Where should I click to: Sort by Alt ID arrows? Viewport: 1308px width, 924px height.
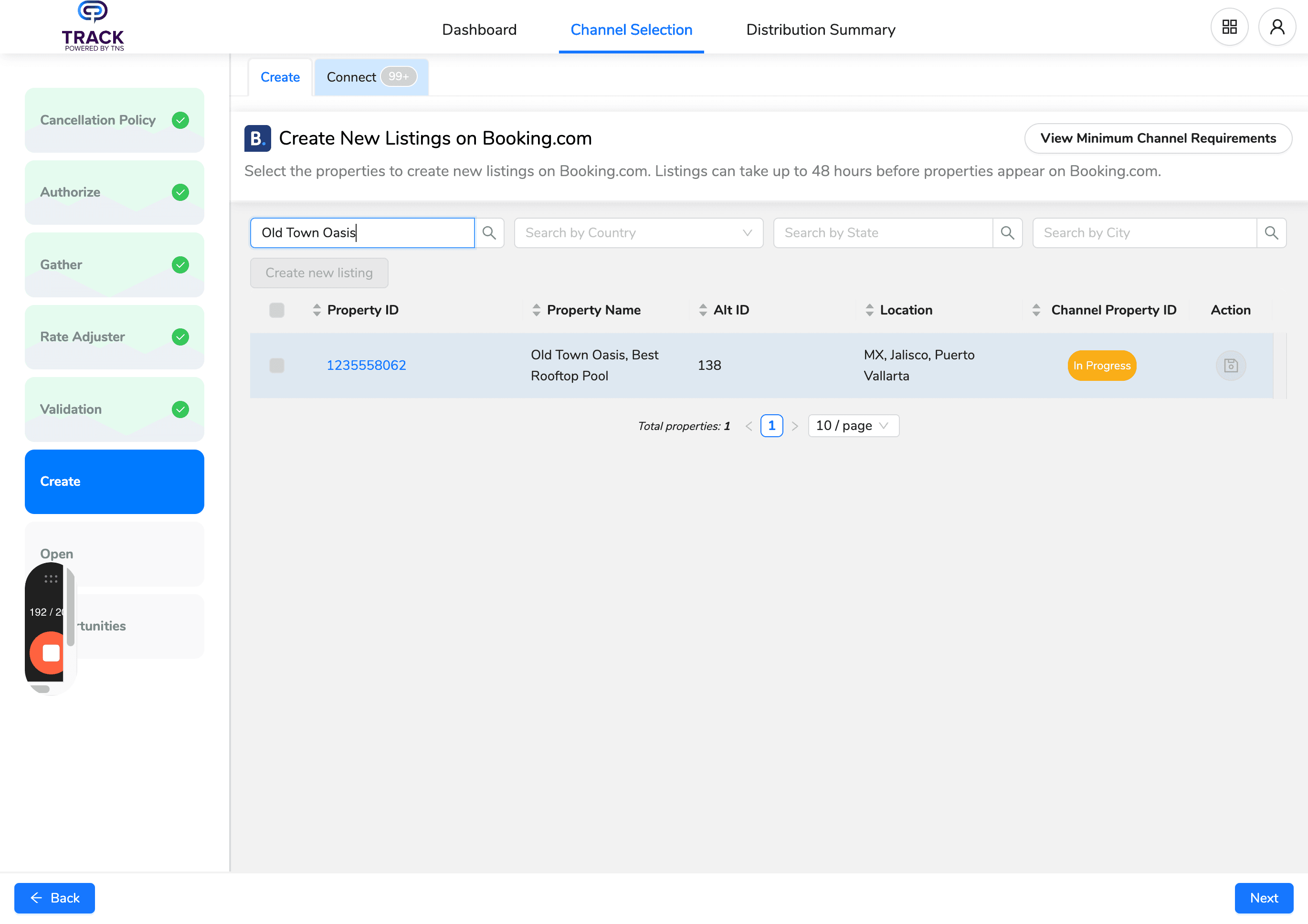(x=703, y=310)
